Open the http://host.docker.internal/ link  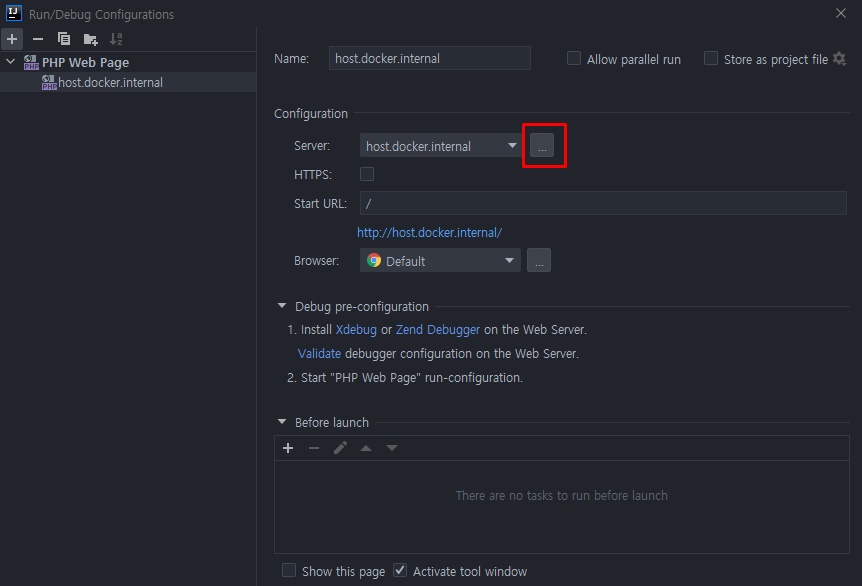click(429, 233)
